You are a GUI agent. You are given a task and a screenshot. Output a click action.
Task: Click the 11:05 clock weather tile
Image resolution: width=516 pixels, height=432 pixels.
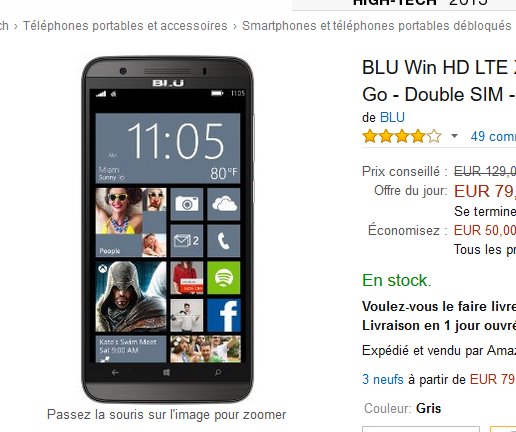(x=168, y=148)
